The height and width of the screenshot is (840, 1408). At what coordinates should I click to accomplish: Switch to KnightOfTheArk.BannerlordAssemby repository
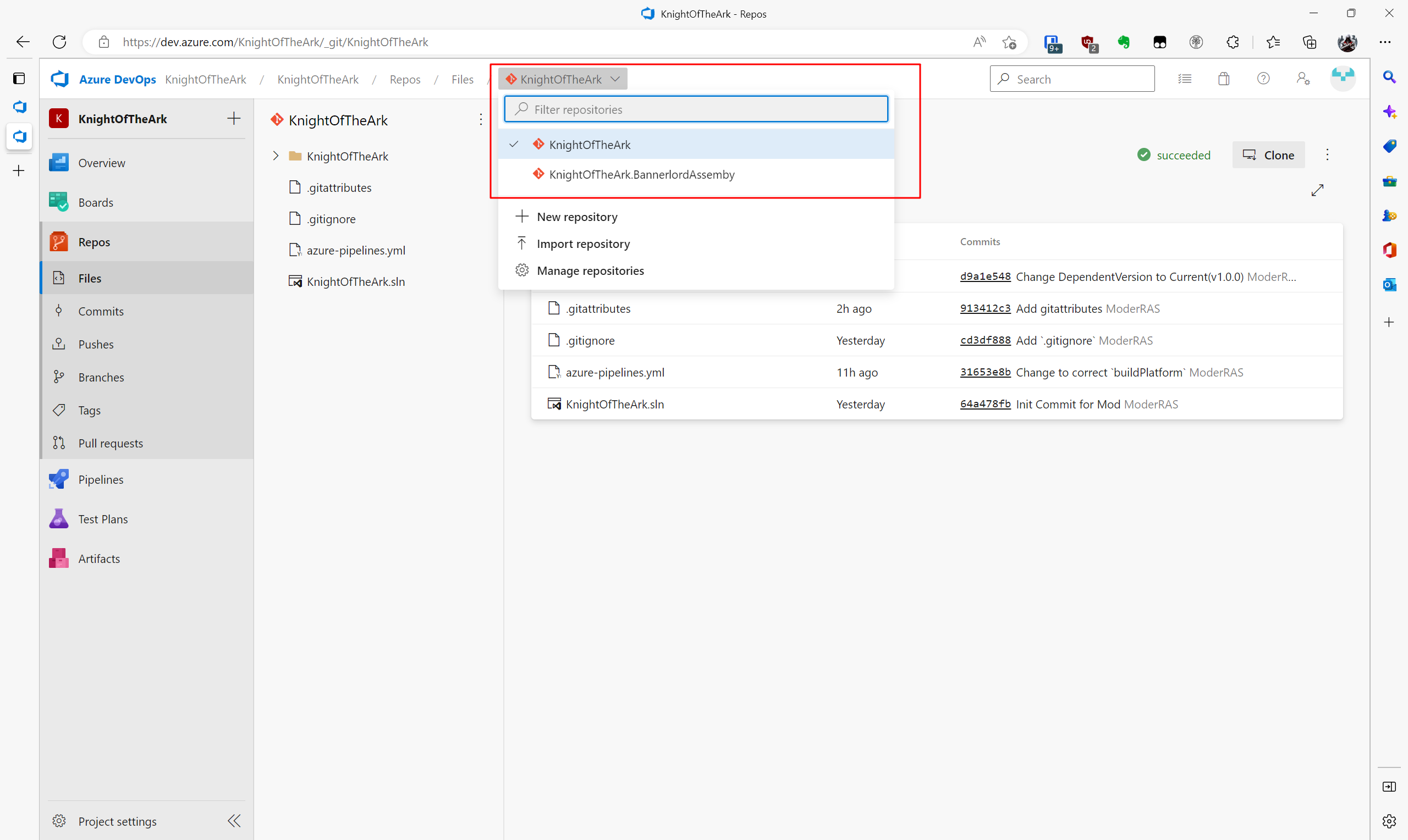641,174
